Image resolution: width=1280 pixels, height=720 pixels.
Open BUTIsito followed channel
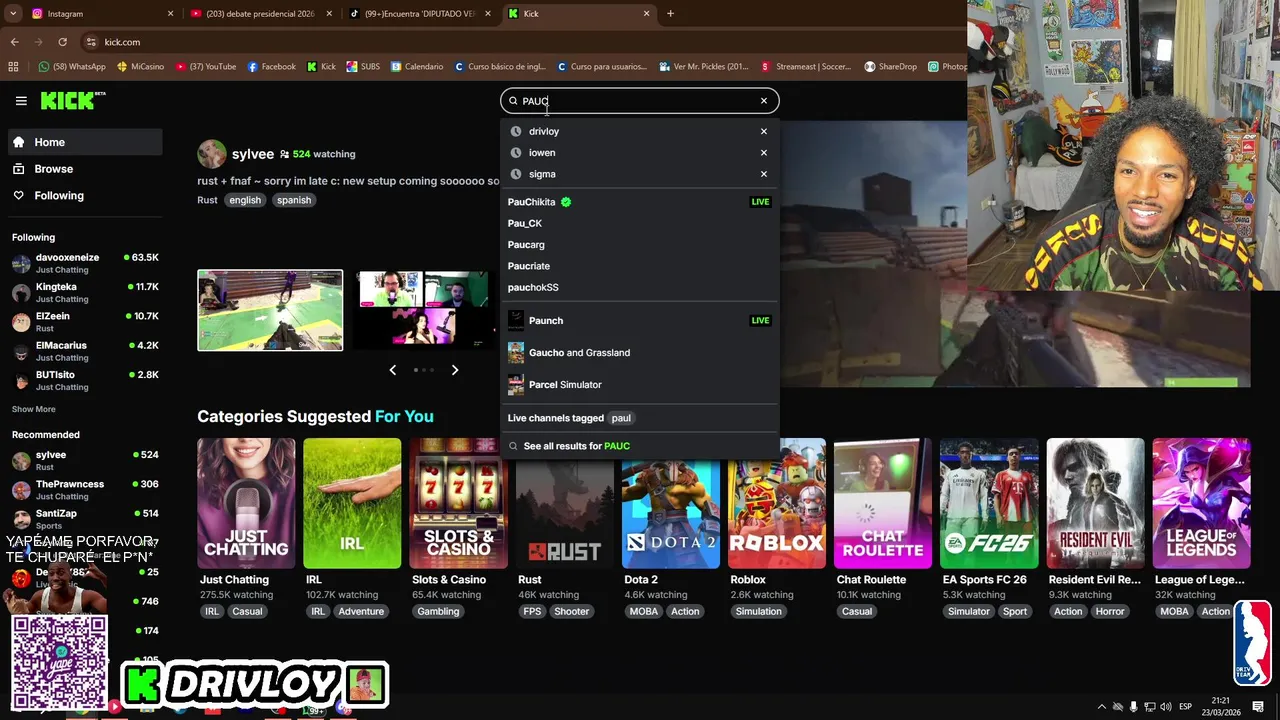(85, 380)
